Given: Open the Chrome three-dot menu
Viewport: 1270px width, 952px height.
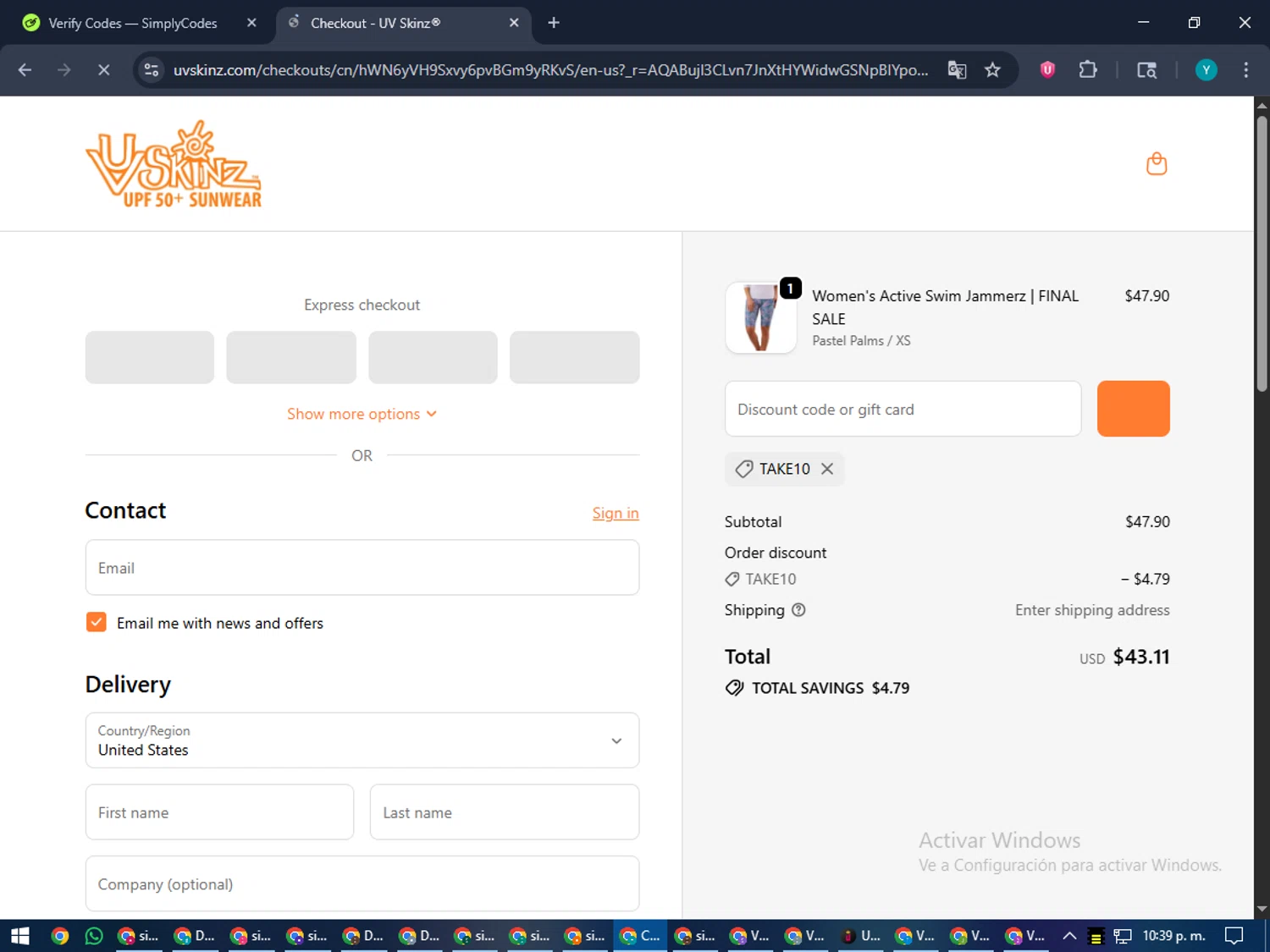Looking at the screenshot, I should [1245, 70].
